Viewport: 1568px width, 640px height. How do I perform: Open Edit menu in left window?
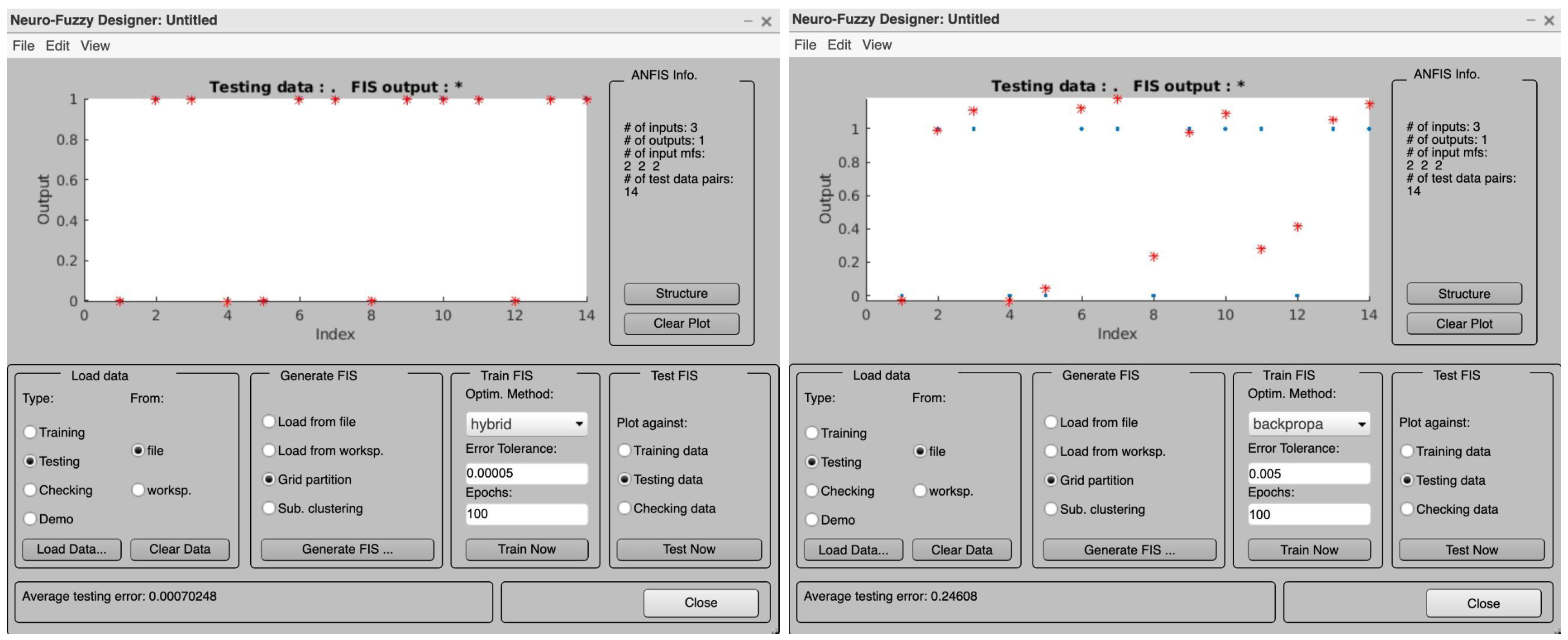click(57, 46)
